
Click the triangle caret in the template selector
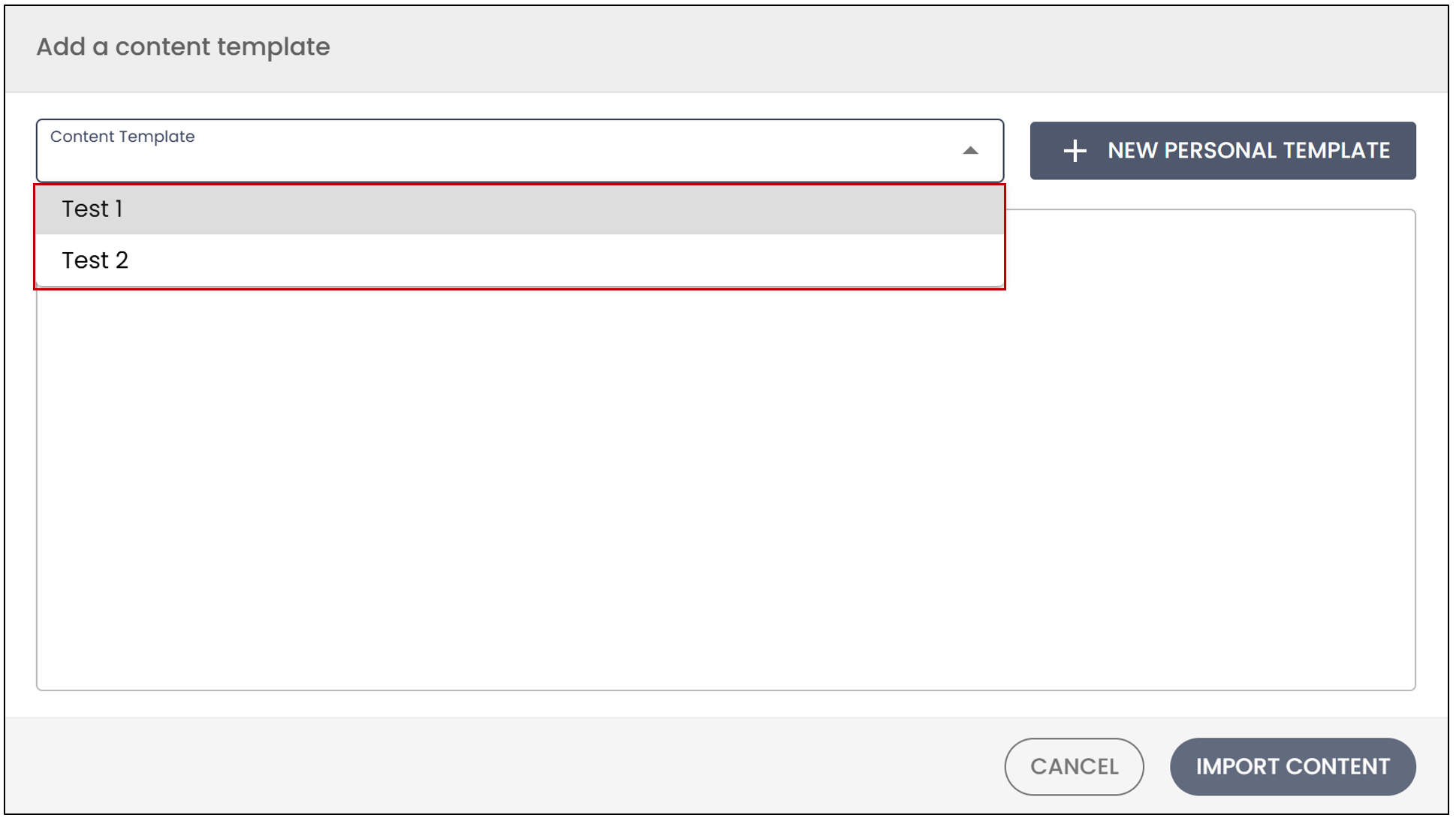coord(970,151)
